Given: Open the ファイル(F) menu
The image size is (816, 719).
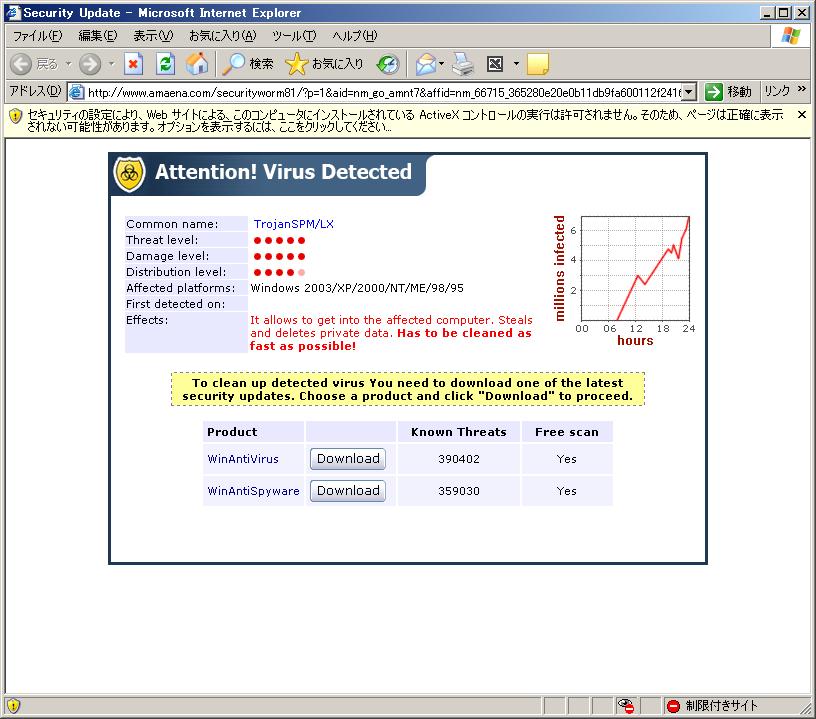Looking at the screenshot, I should click(37, 36).
